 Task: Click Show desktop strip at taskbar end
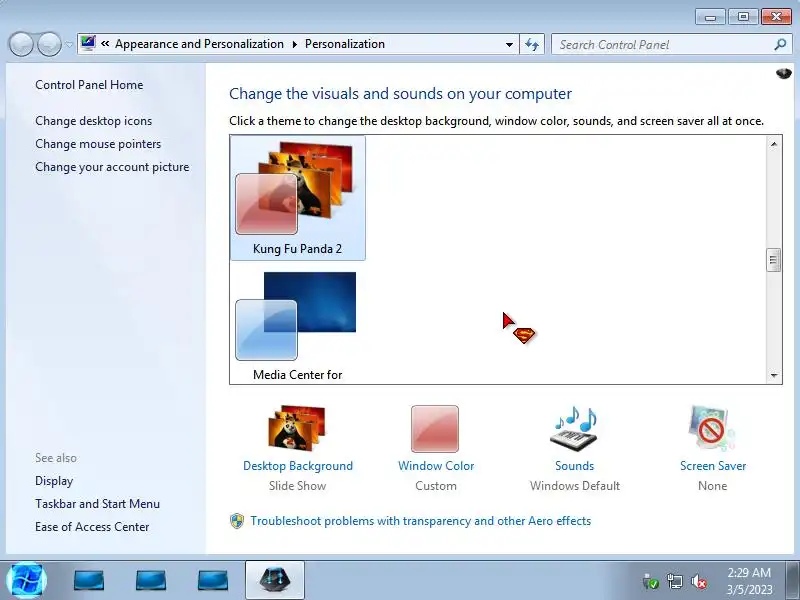[792, 581]
